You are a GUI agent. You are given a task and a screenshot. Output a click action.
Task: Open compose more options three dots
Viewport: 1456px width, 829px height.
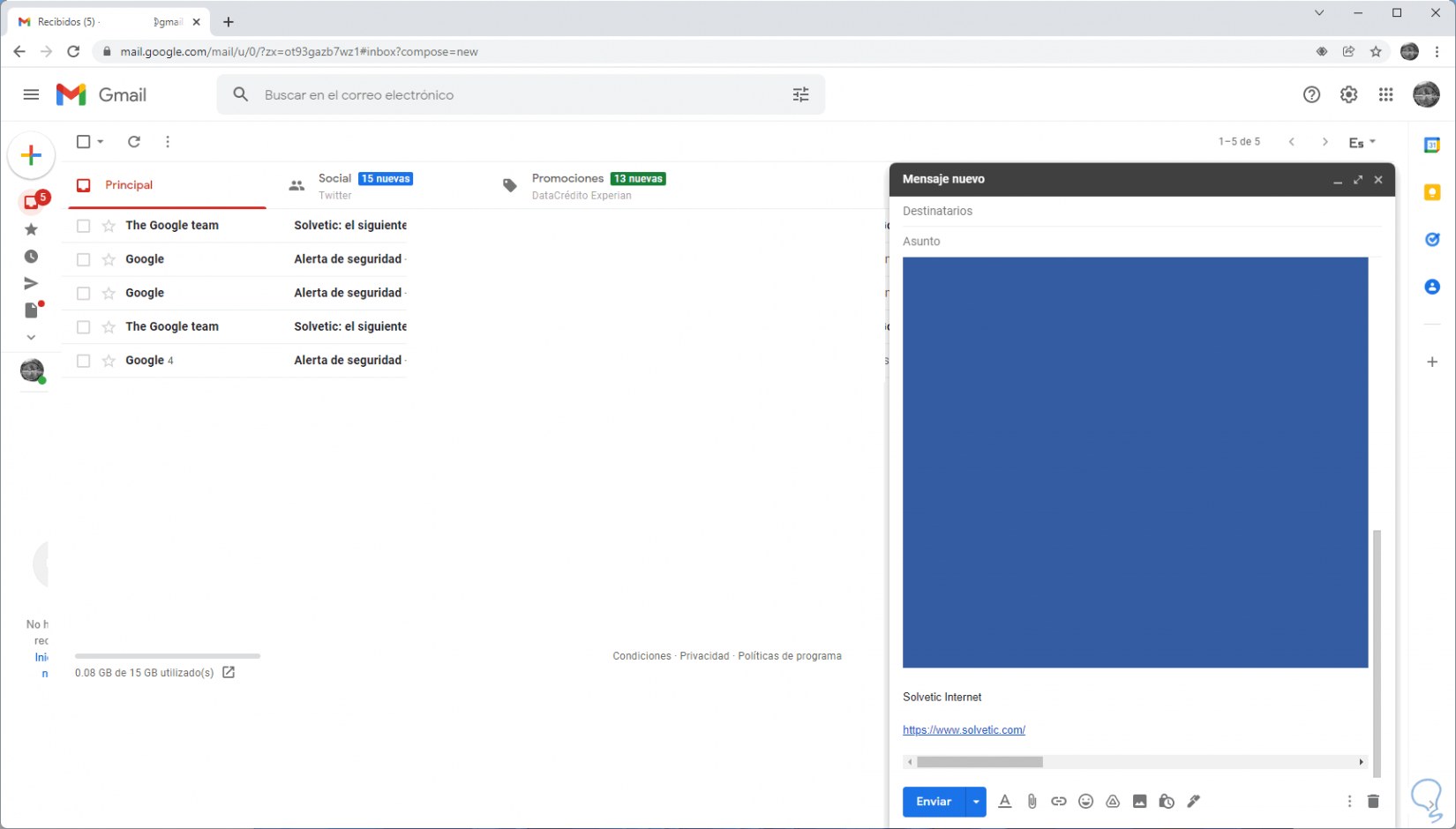[1348, 801]
